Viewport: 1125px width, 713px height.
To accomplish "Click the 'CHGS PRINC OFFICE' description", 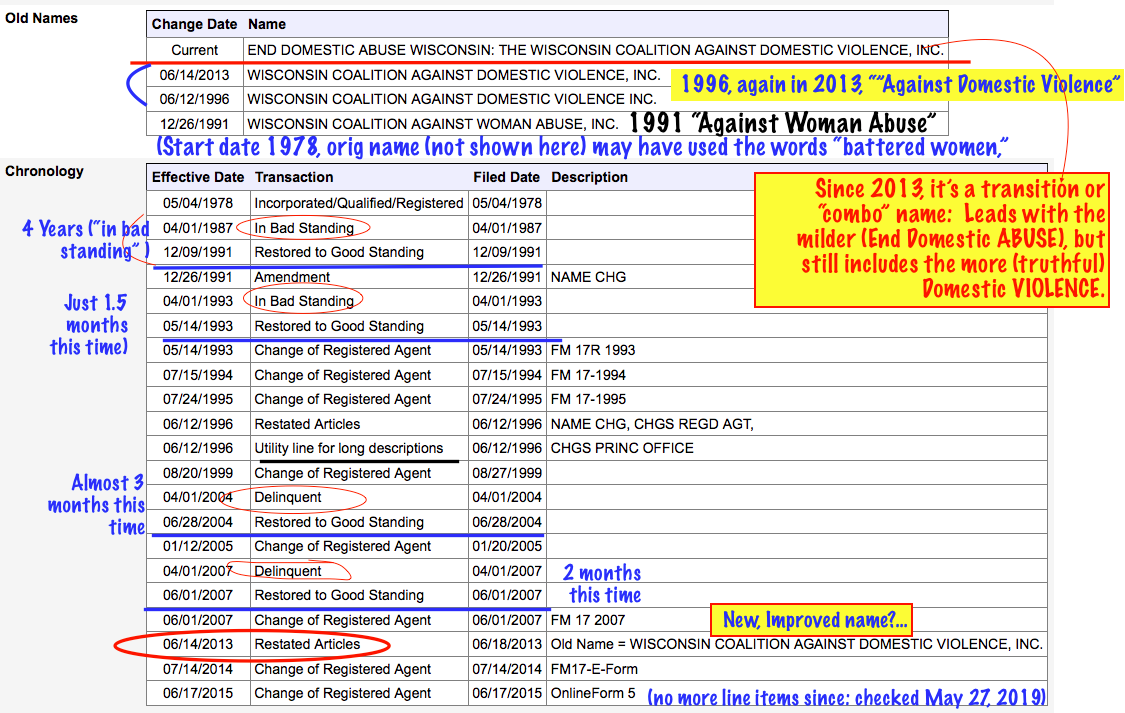I will coord(622,448).
